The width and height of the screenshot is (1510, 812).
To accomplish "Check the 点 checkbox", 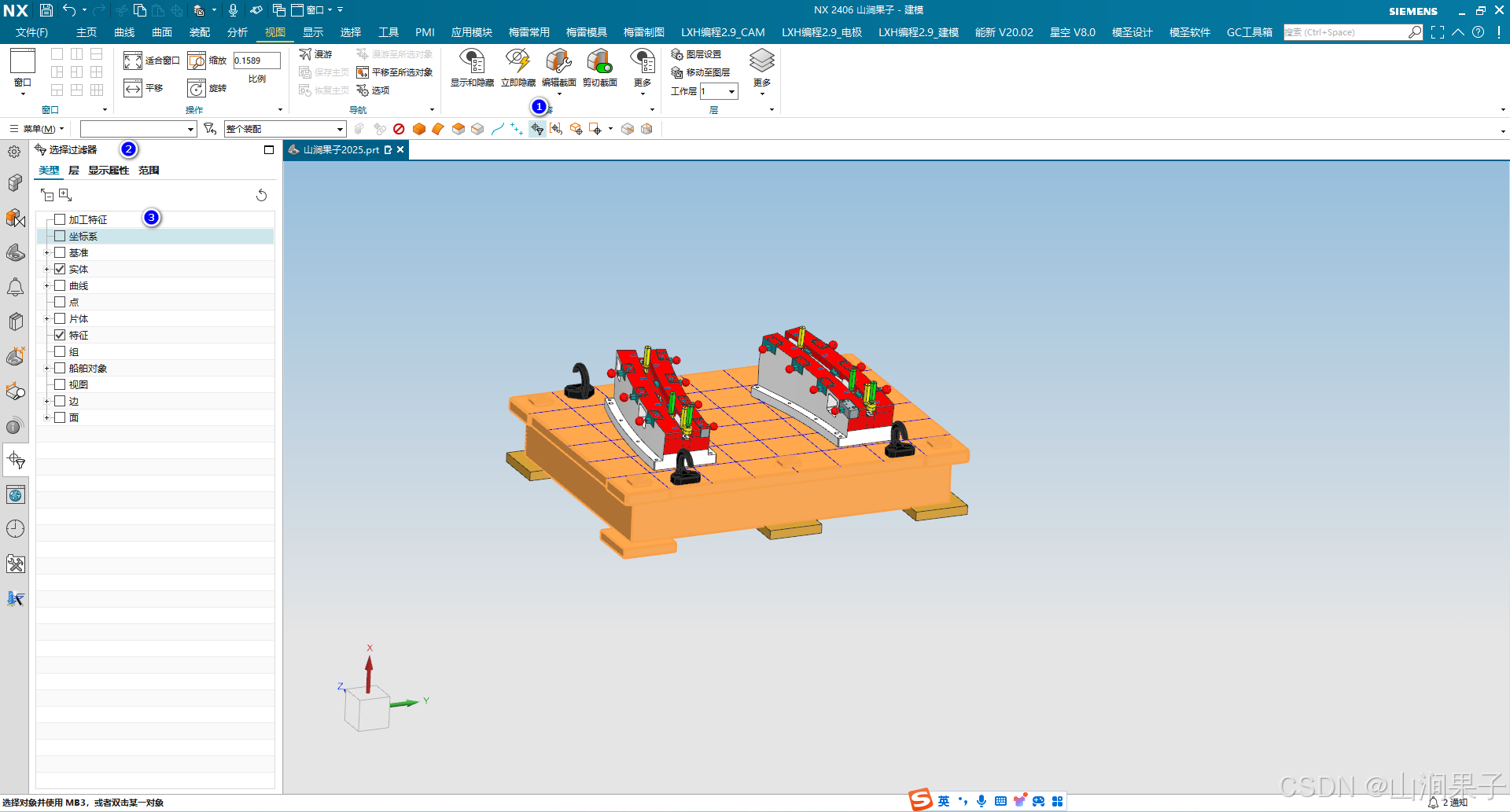I will pos(60,302).
